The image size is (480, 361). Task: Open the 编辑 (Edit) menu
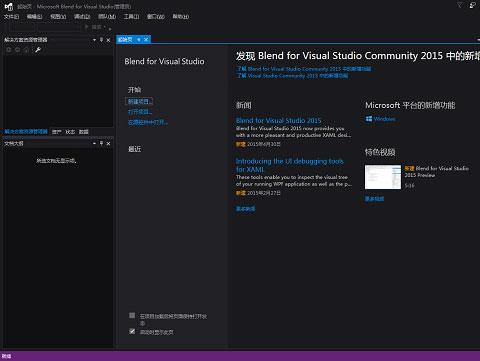pyautogui.click(x=34, y=16)
